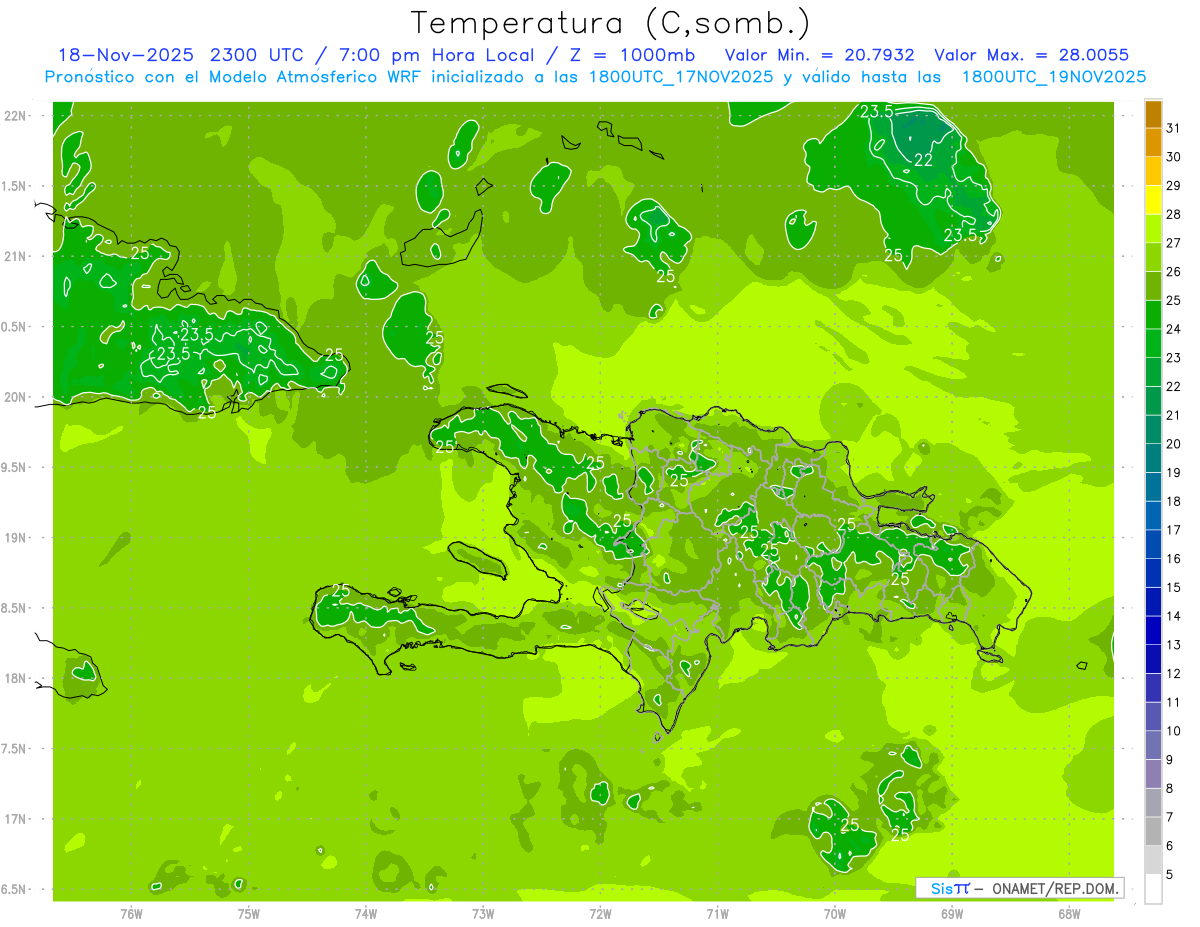Click the 6 label on the colour scale
The image size is (1200, 927).
tap(1170, 846)
